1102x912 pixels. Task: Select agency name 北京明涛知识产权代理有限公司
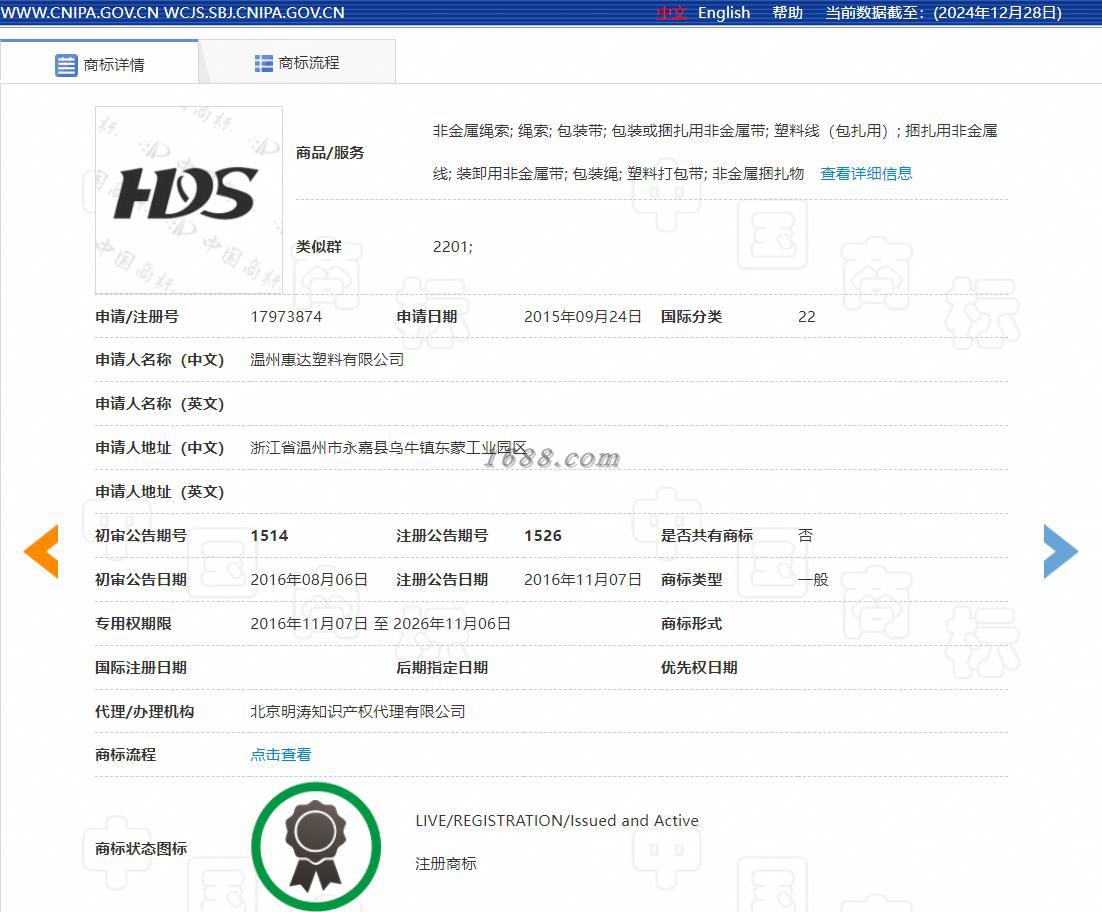coord(358,712)
